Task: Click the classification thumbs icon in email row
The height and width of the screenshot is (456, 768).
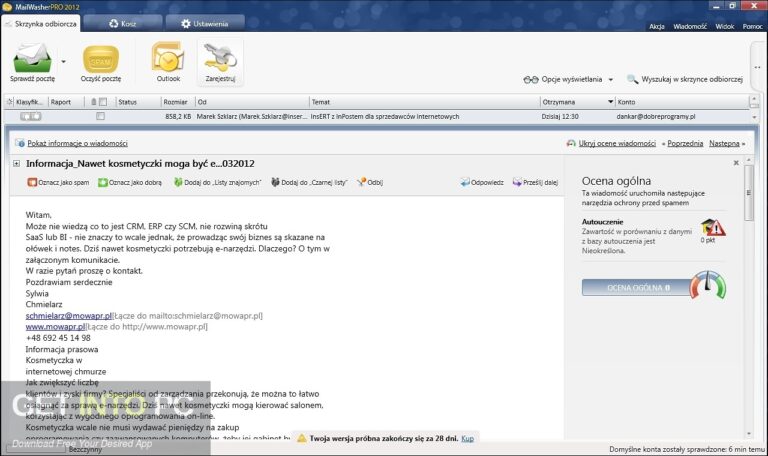Action: click(30, 117)
